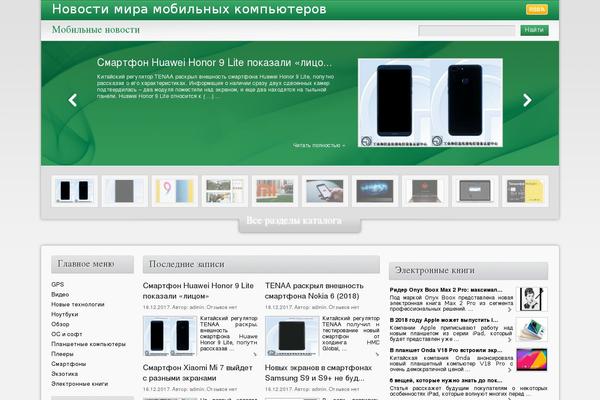Open the Huawei Honor 9 Lite slider headline
The height and width of the screenshot is (400, 600).
tap(214, 62)
